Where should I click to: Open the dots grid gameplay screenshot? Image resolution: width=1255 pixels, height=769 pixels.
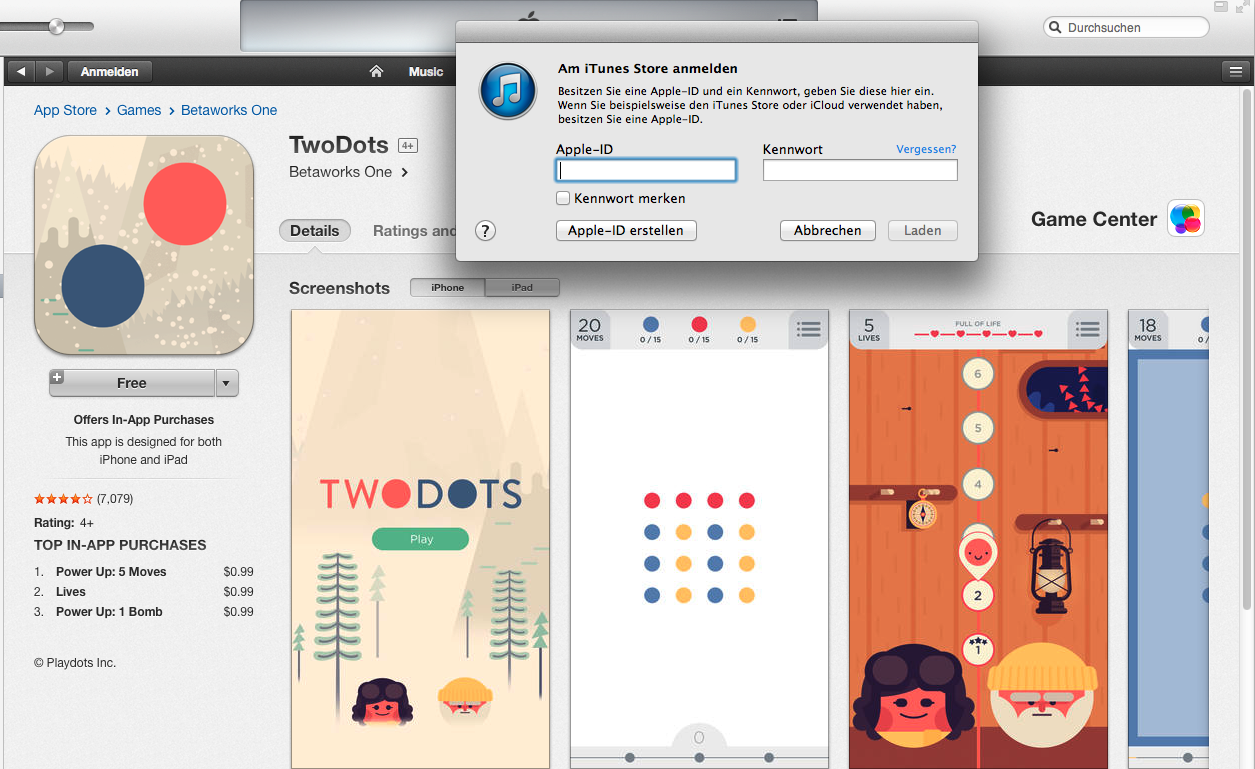[699, 539]
